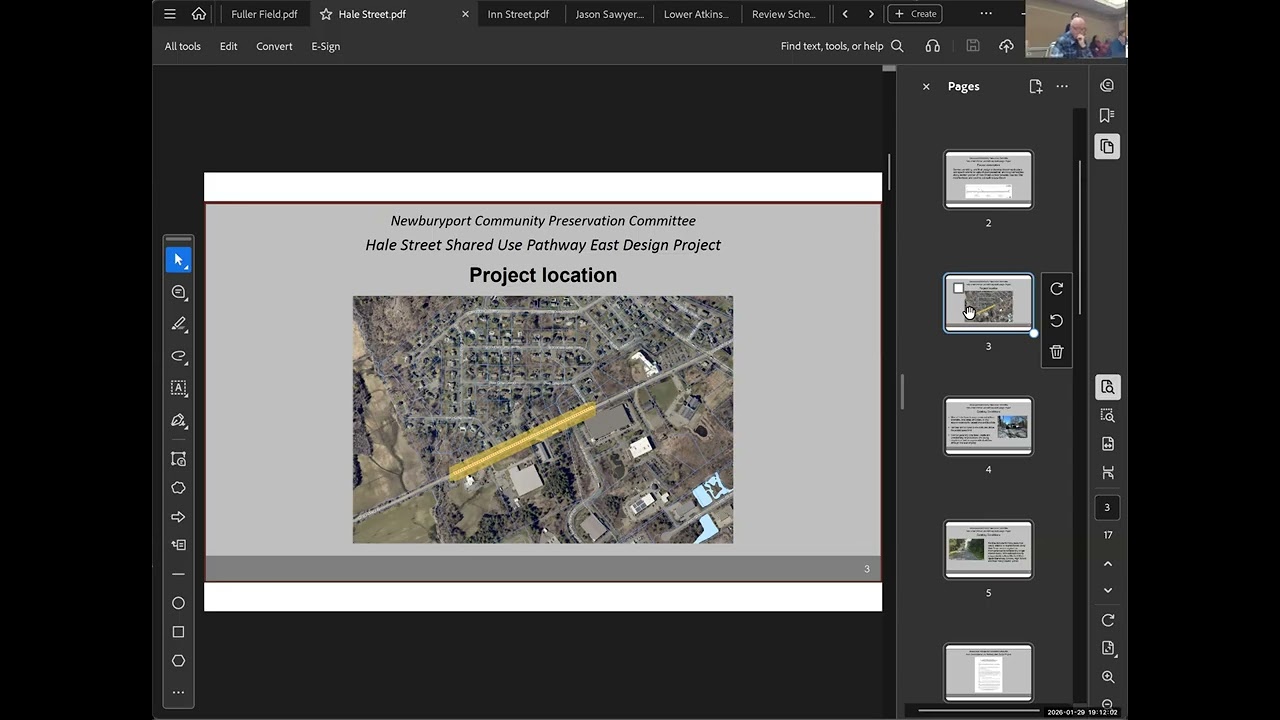Insert pages using Pages panel icon
The image size is (1280, 720).
(x=1035, y=87)
